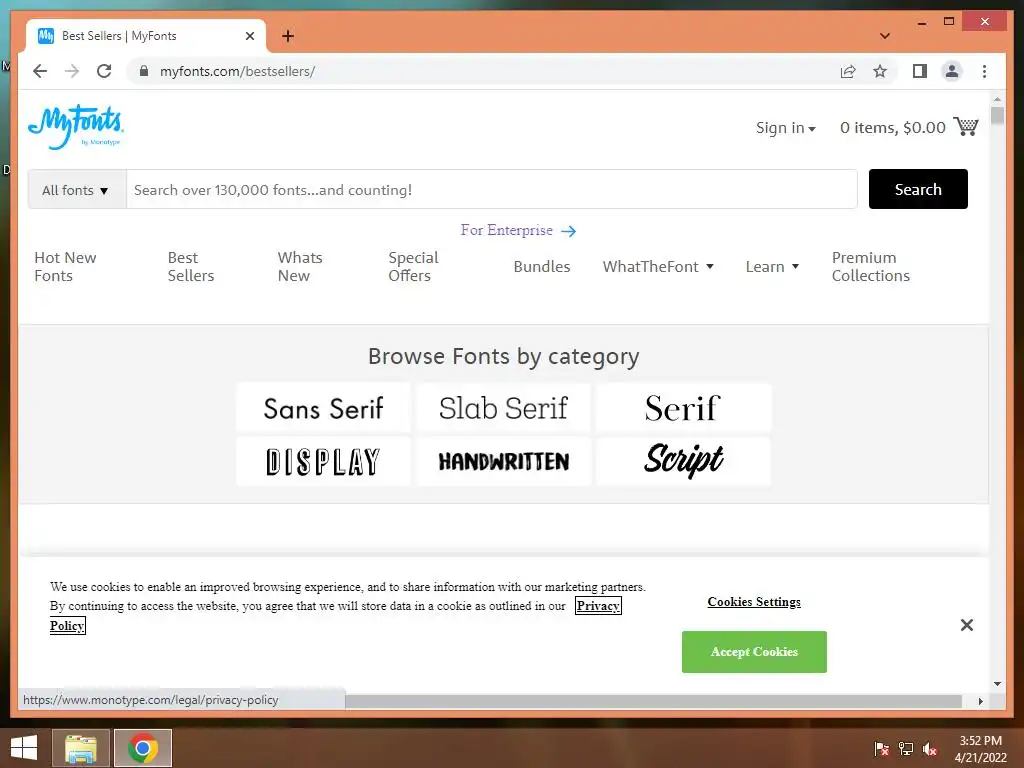This screenshot has width=1024, height=768.
Task: Browse the Slab Serif category
Action: click(504, 408)
